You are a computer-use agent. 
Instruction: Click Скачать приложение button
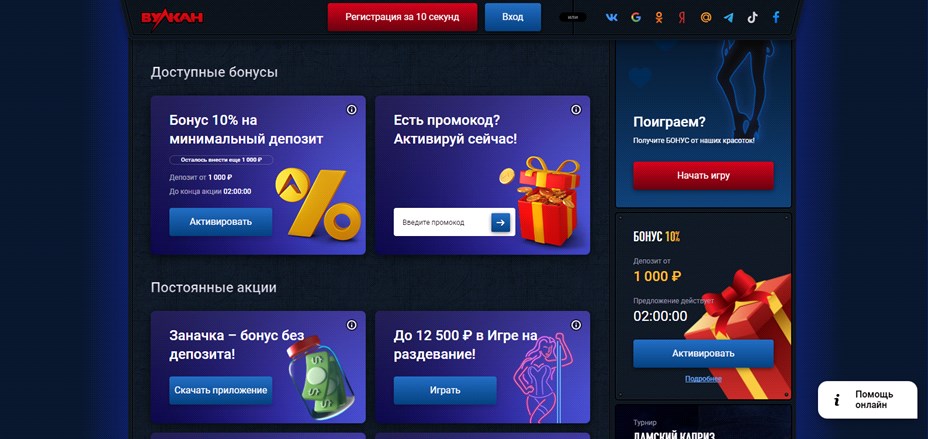pyautogui.click(x=221, y=390)
